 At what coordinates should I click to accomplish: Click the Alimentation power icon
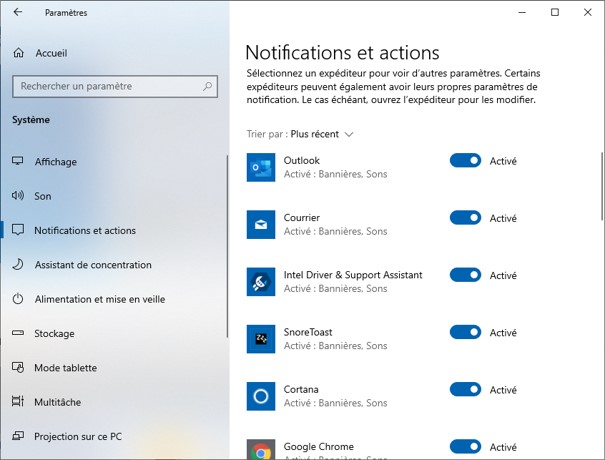click(x=18, y=299)
